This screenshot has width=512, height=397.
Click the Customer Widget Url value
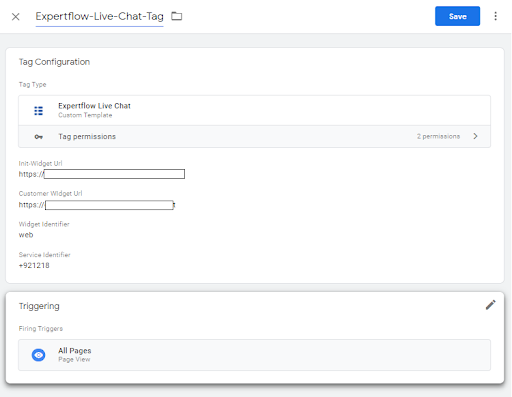[97, 205]
